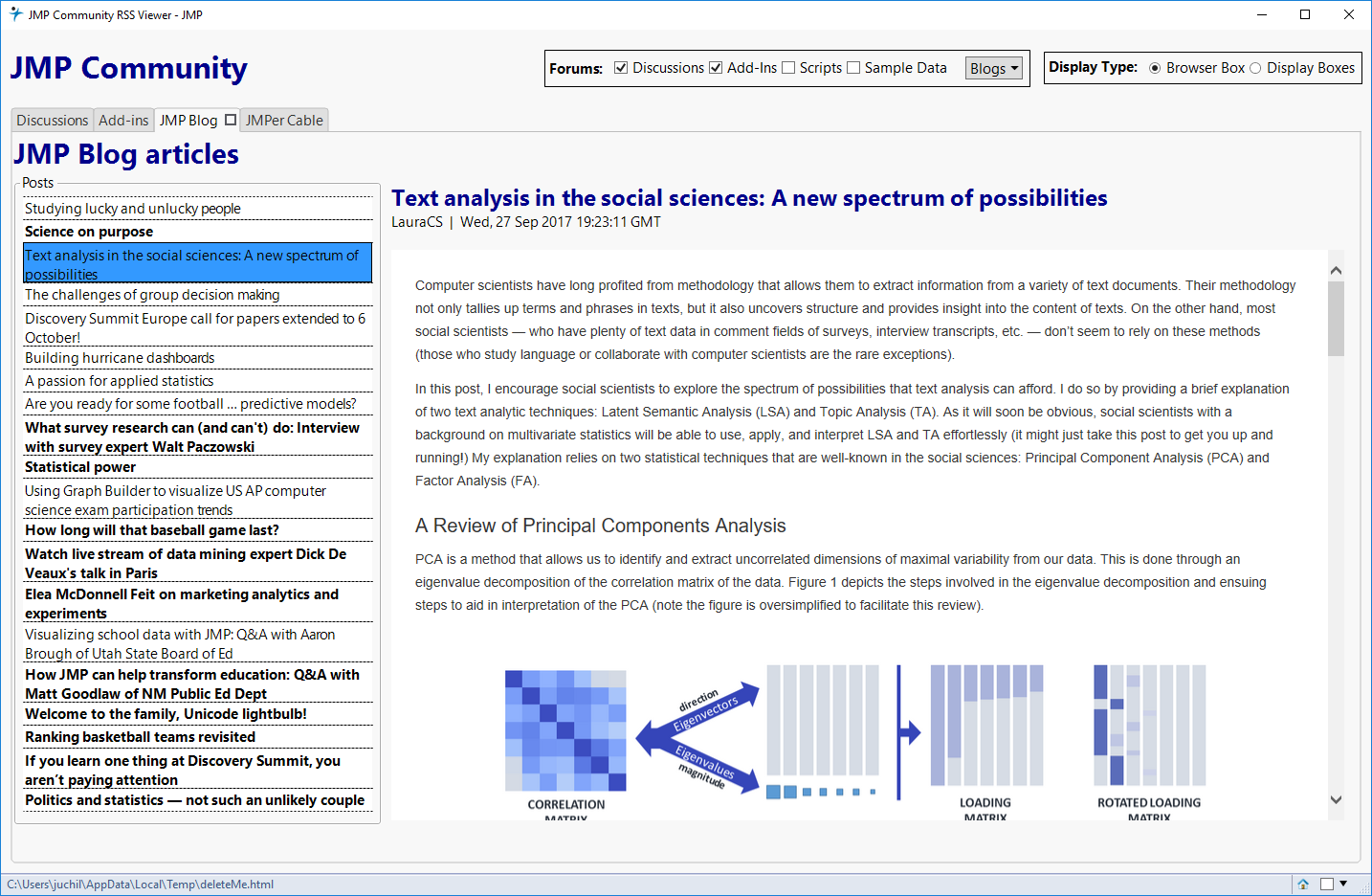Select the Browser Box radio button
The width and height of the screenshot is (1372, 896).
[x=1155, y=67]
